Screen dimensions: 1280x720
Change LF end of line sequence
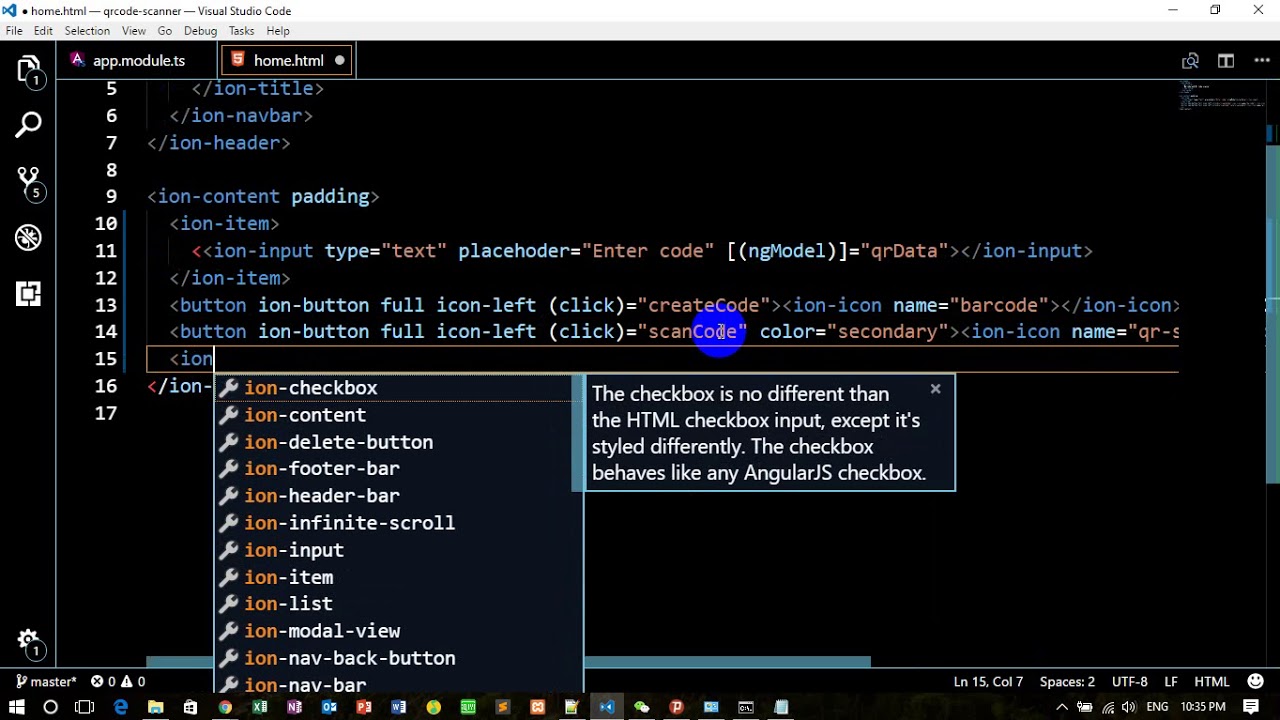pos(1171,681)
